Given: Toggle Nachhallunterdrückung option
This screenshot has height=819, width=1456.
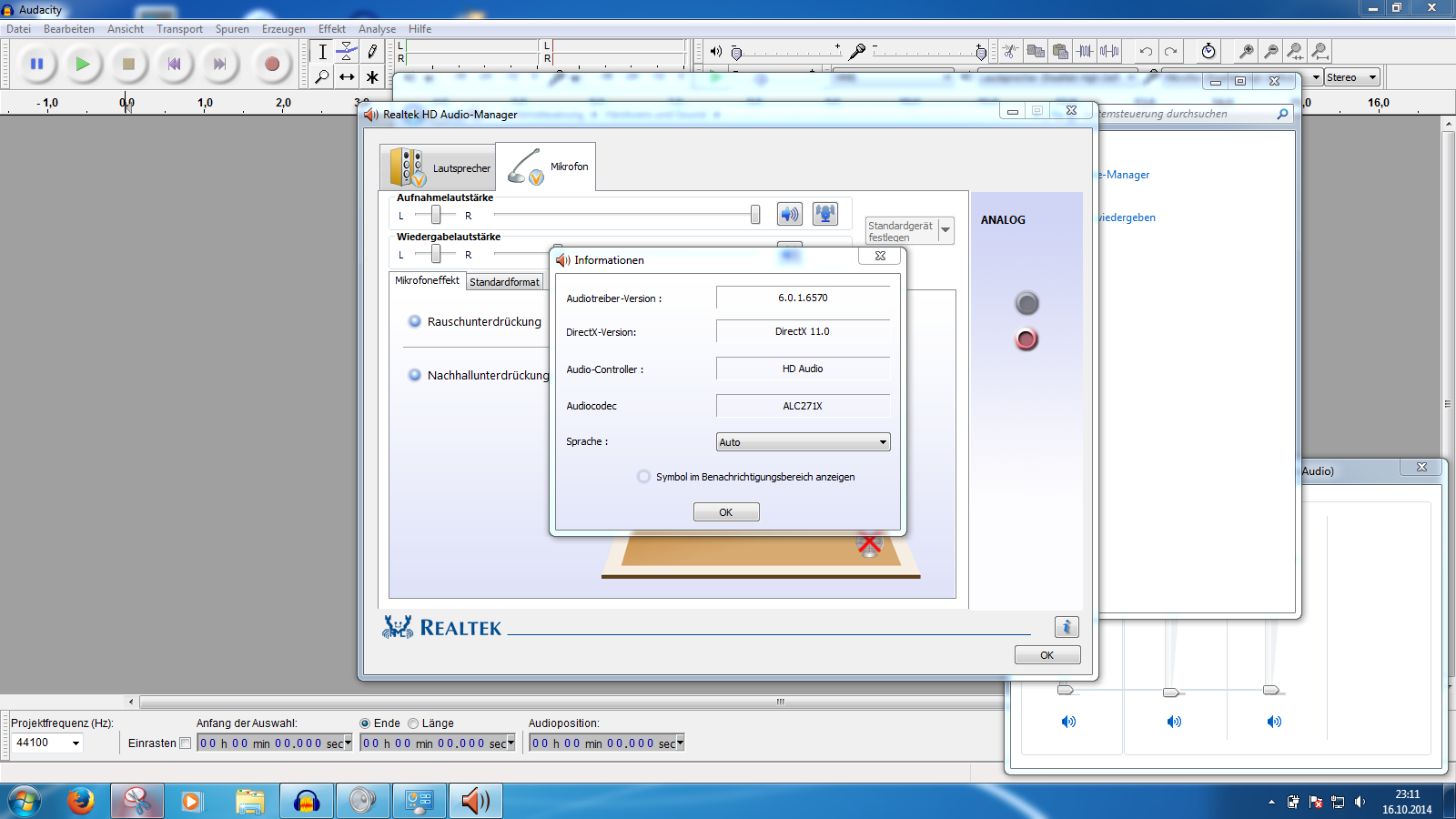Looking at the screenshot, I should (x=415, y=375).
